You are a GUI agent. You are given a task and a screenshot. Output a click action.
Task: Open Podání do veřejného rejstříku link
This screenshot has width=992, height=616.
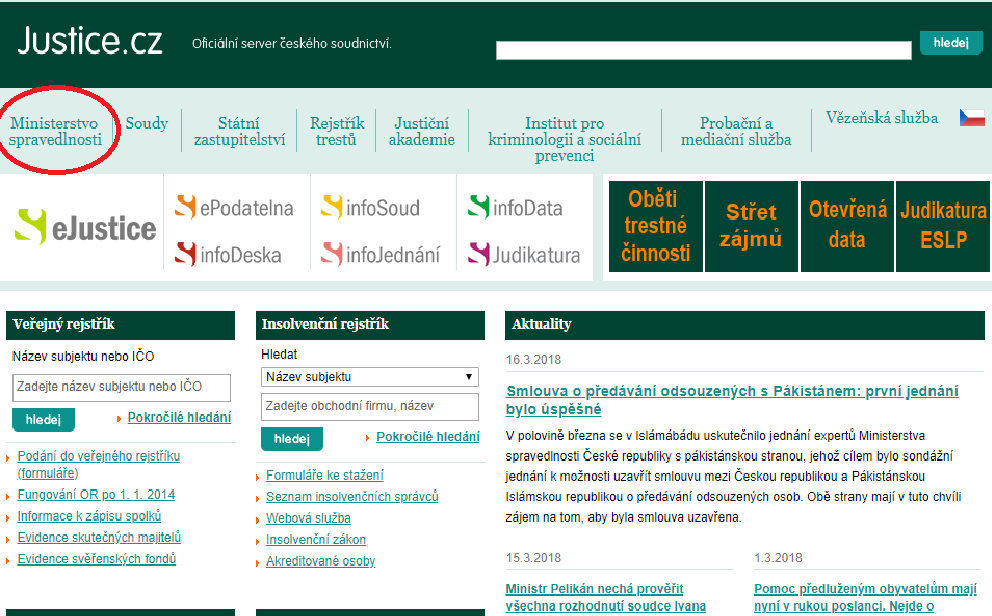[99, 464]
